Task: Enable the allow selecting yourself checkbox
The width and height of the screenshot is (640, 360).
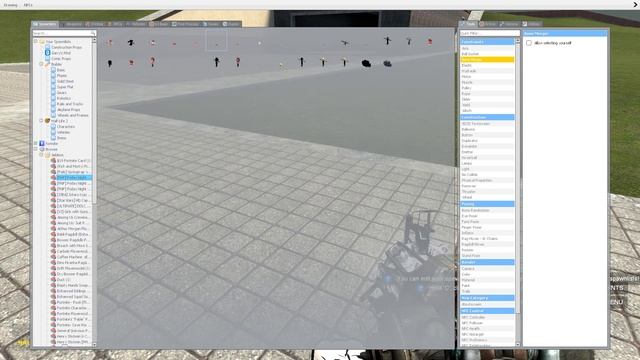Action: coord(529,43)
